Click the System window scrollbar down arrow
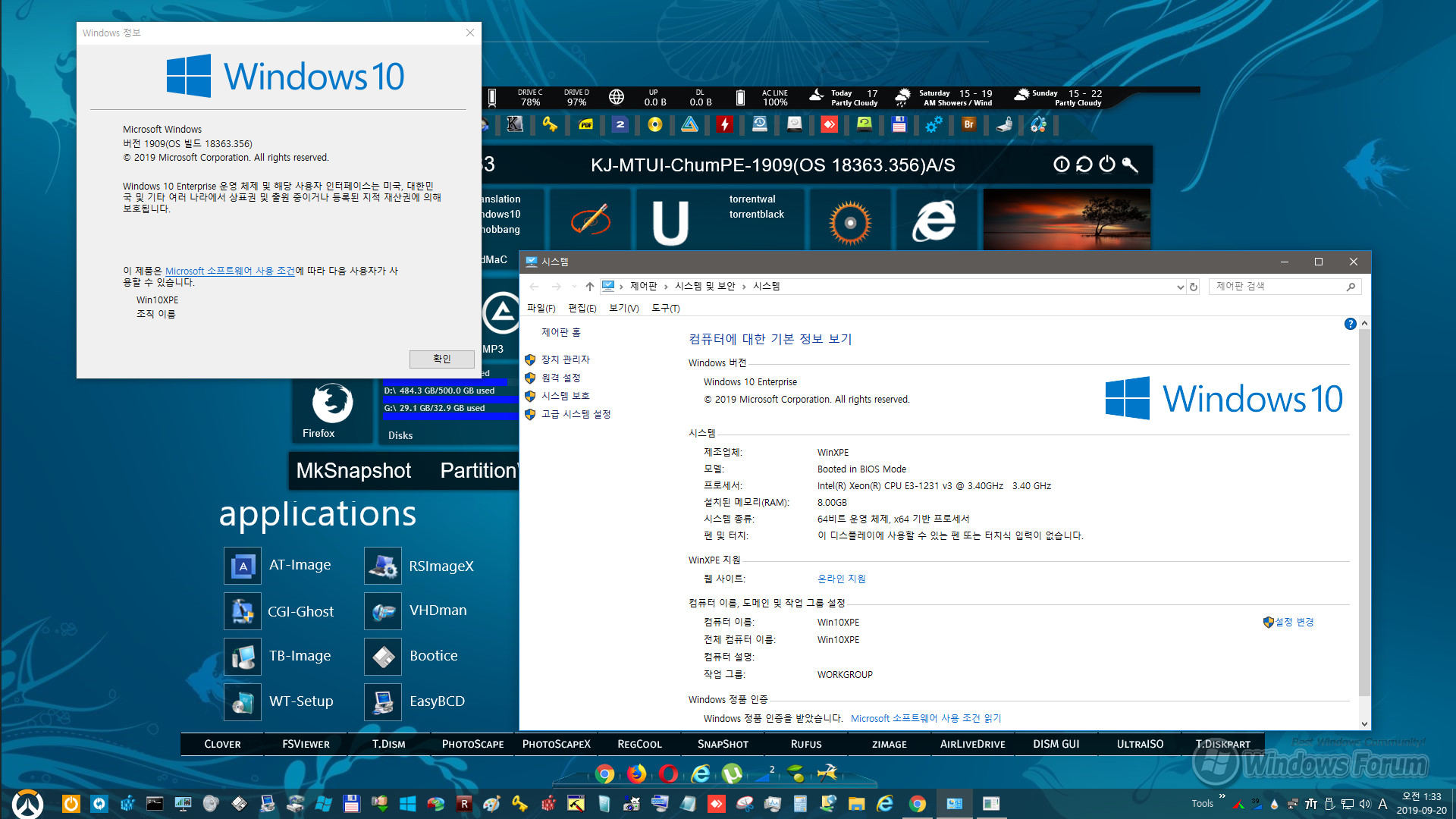This screenshot has width=1456, height=819. point(1364,723)
